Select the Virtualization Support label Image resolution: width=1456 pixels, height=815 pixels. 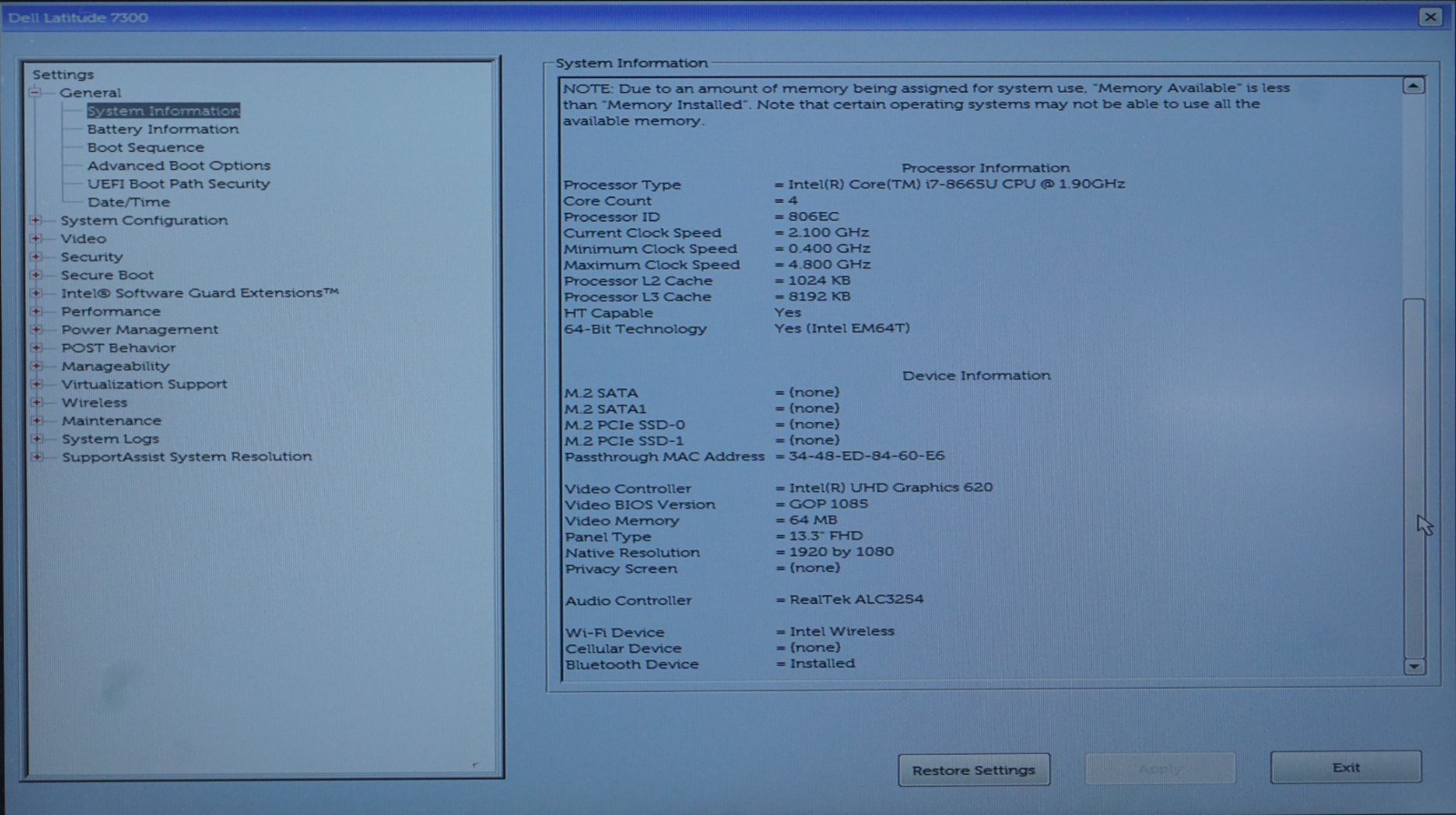(x=145, y=384)
